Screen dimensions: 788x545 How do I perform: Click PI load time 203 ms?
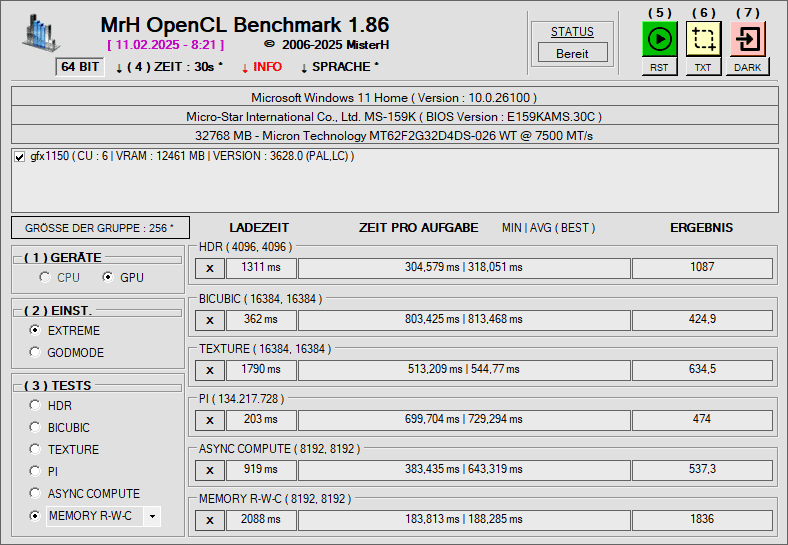pyautogui.click(x=261, y=420)
